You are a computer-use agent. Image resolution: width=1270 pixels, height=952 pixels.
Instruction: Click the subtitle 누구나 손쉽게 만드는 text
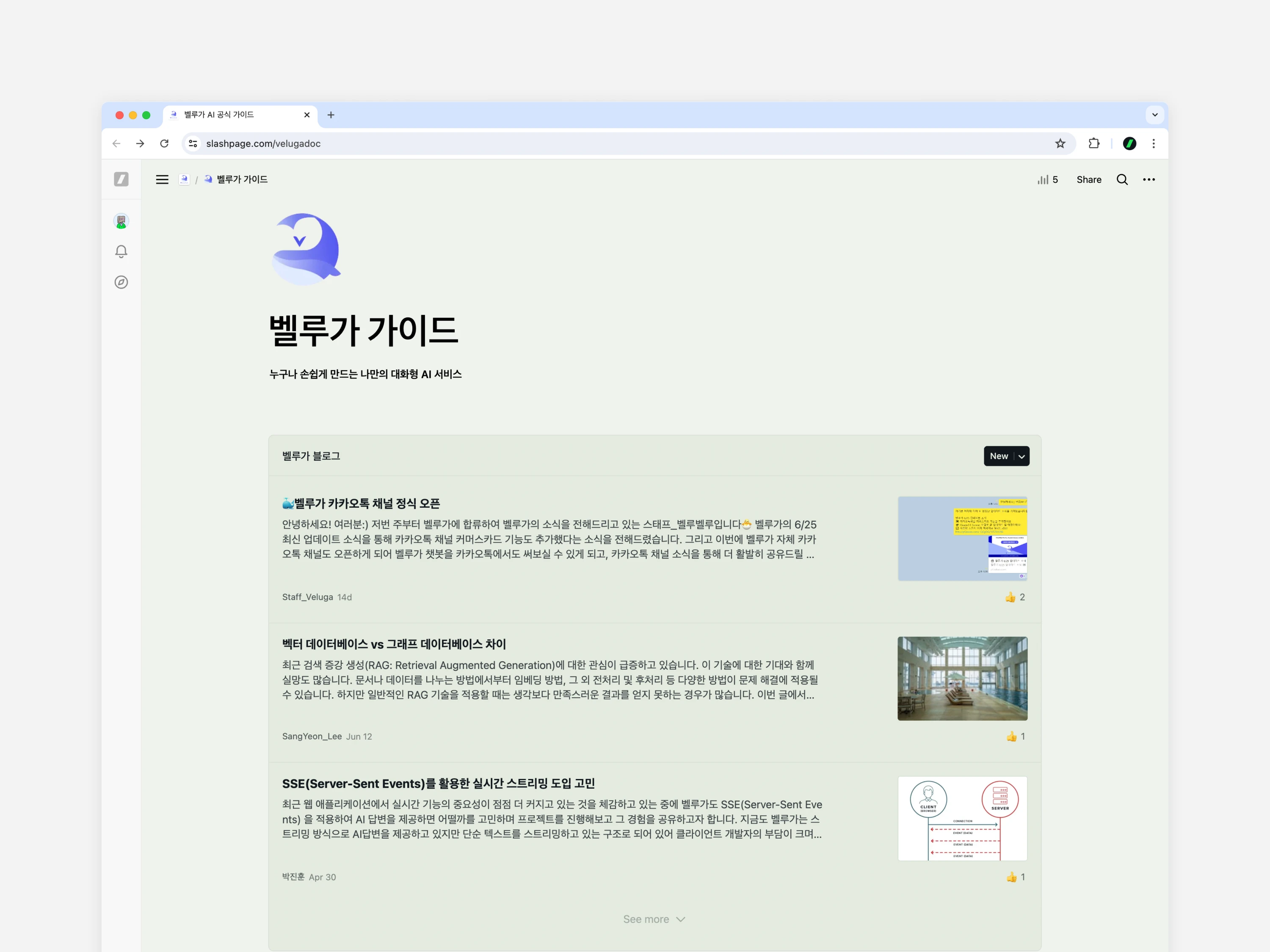(365, 374)
